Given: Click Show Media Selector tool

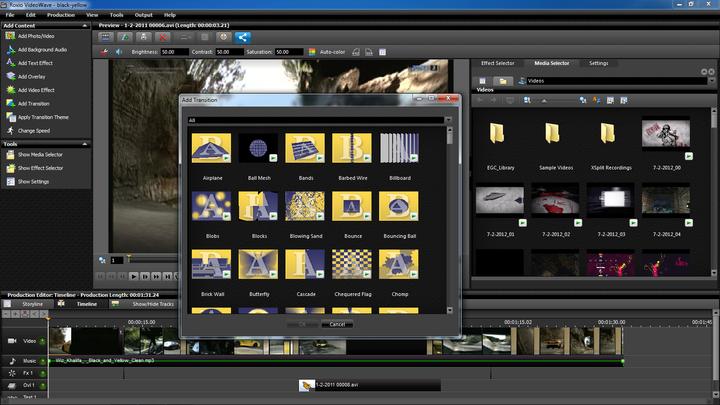Looking at the screenshot, I should coord(34,155).
